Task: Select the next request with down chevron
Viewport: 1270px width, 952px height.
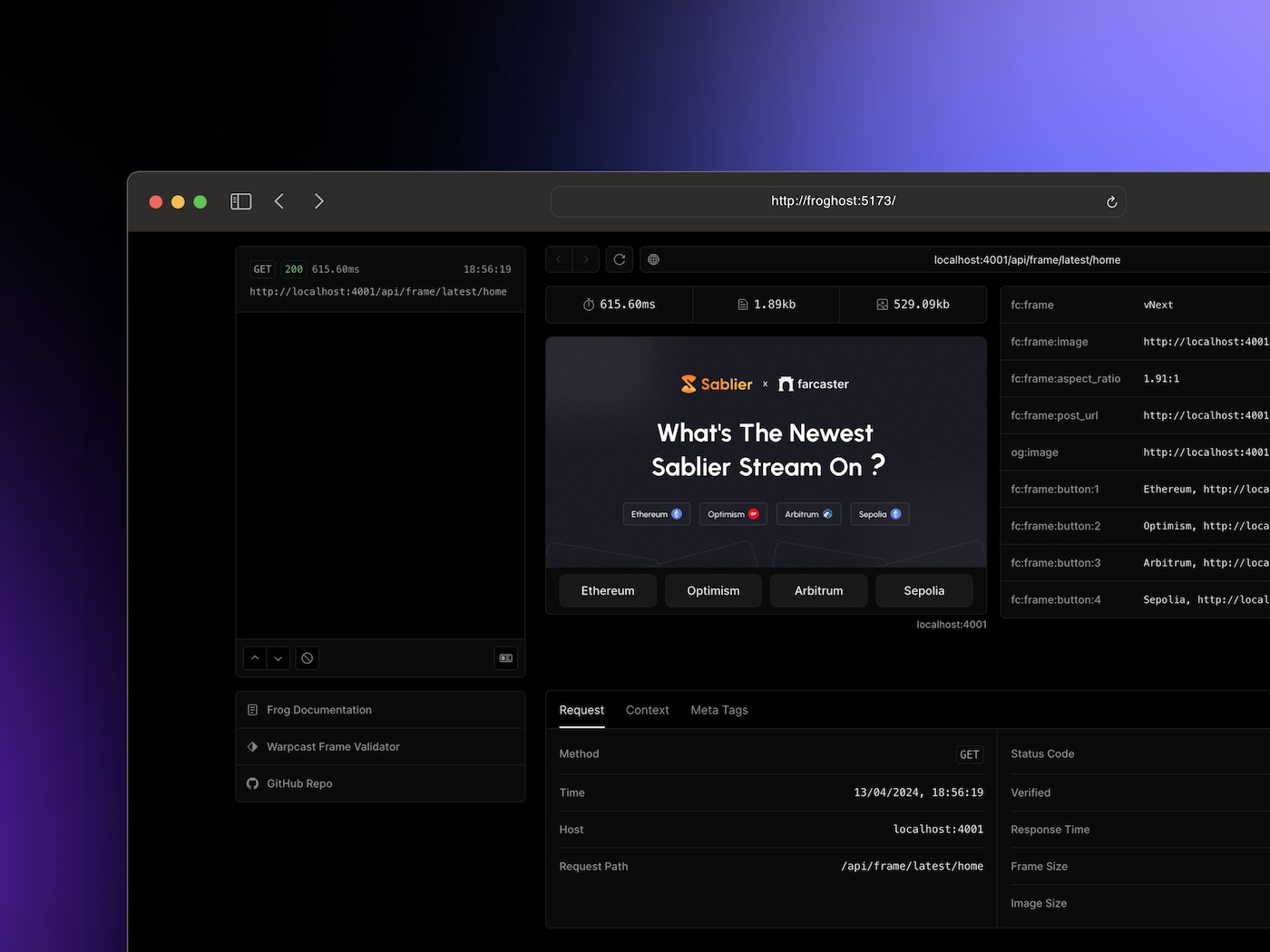Action: [278, 658]
